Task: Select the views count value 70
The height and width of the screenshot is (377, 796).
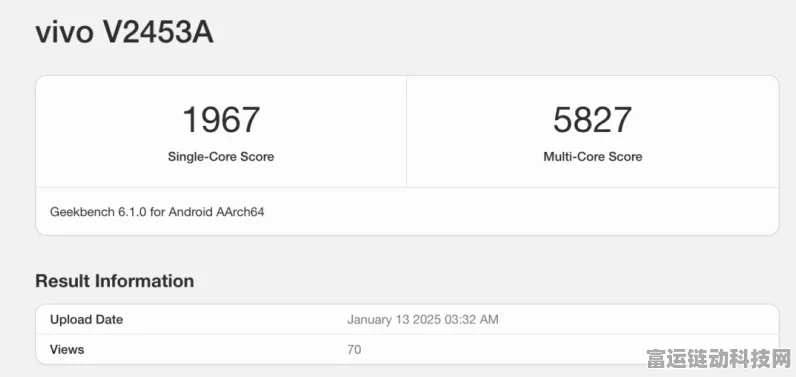Action: click(x=354, y=350)
